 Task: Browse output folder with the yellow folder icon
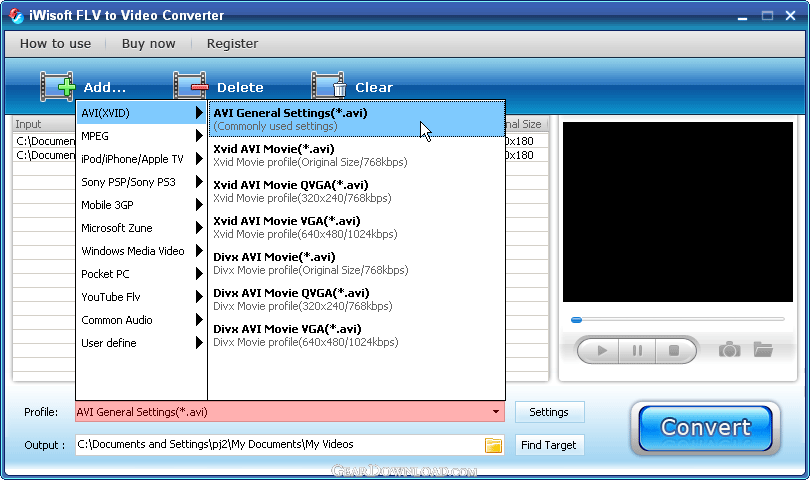coord(493,445)
